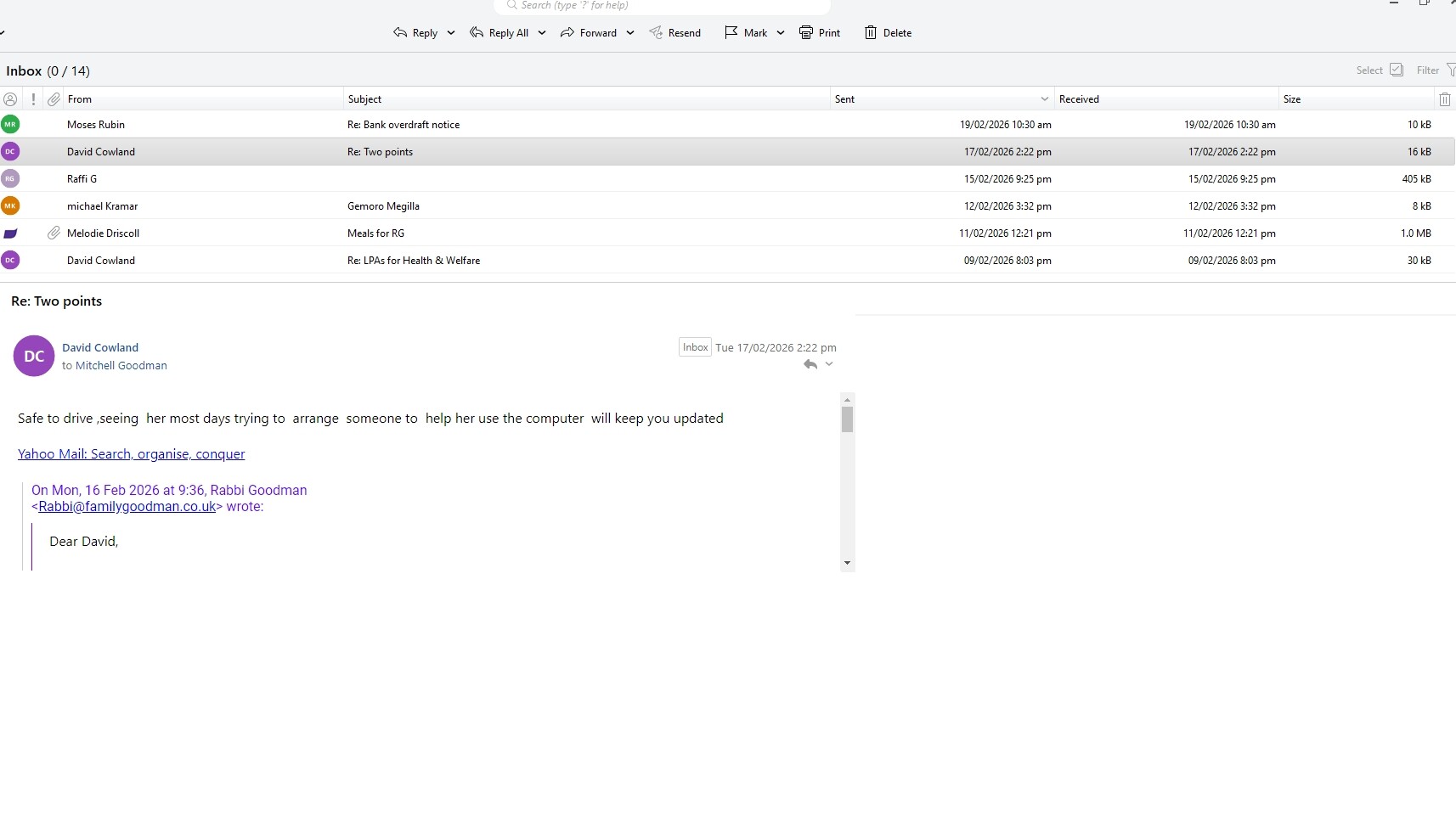The width and height of the screenshot is (1456, 838).
Task: Click the trash column header icon
Action: [x=1444, y=99]
